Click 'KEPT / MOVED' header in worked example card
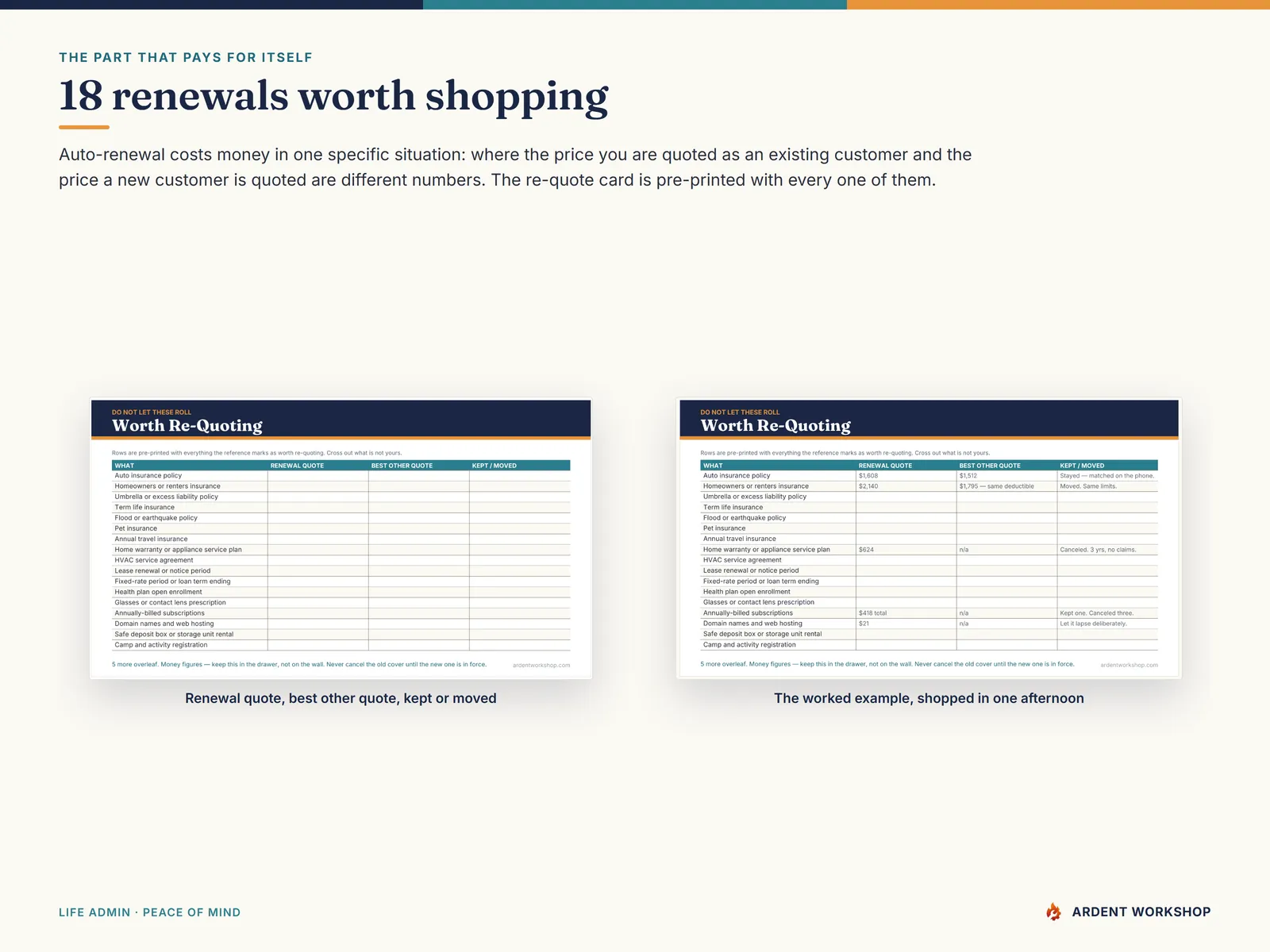1270x952 pixels. 1082,466
